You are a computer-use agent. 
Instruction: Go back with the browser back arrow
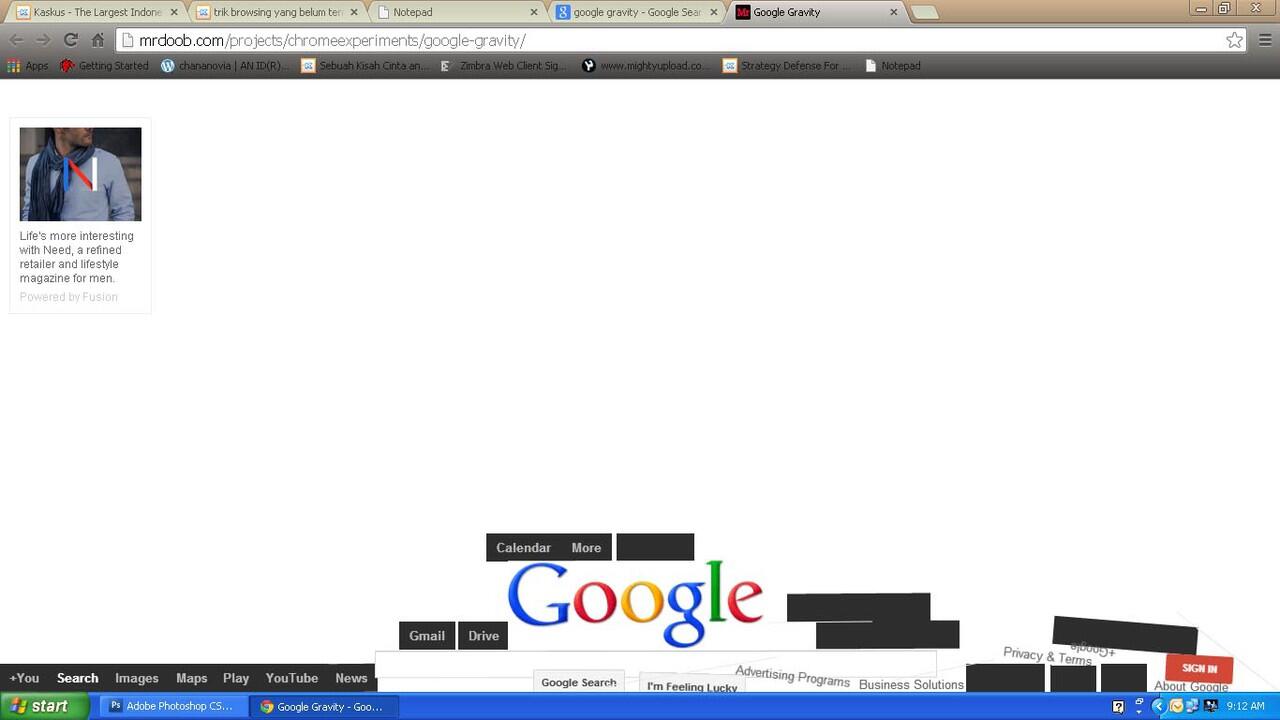pyautogui.click(x=17, y=40)
